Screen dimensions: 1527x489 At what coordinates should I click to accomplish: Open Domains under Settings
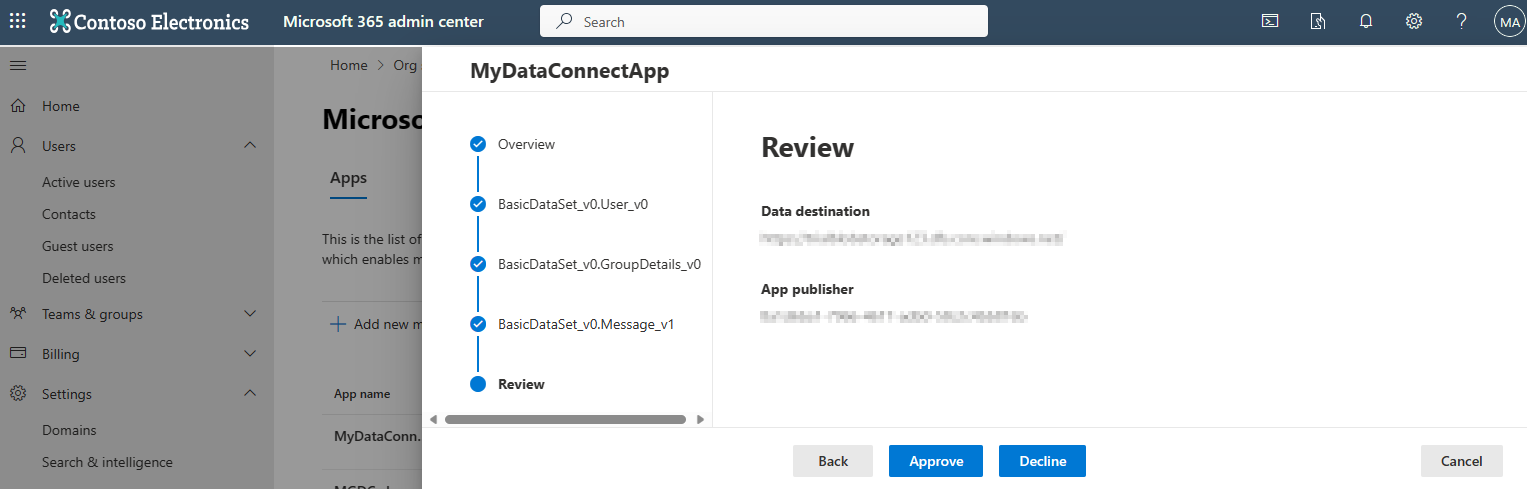tap(69, 430)
